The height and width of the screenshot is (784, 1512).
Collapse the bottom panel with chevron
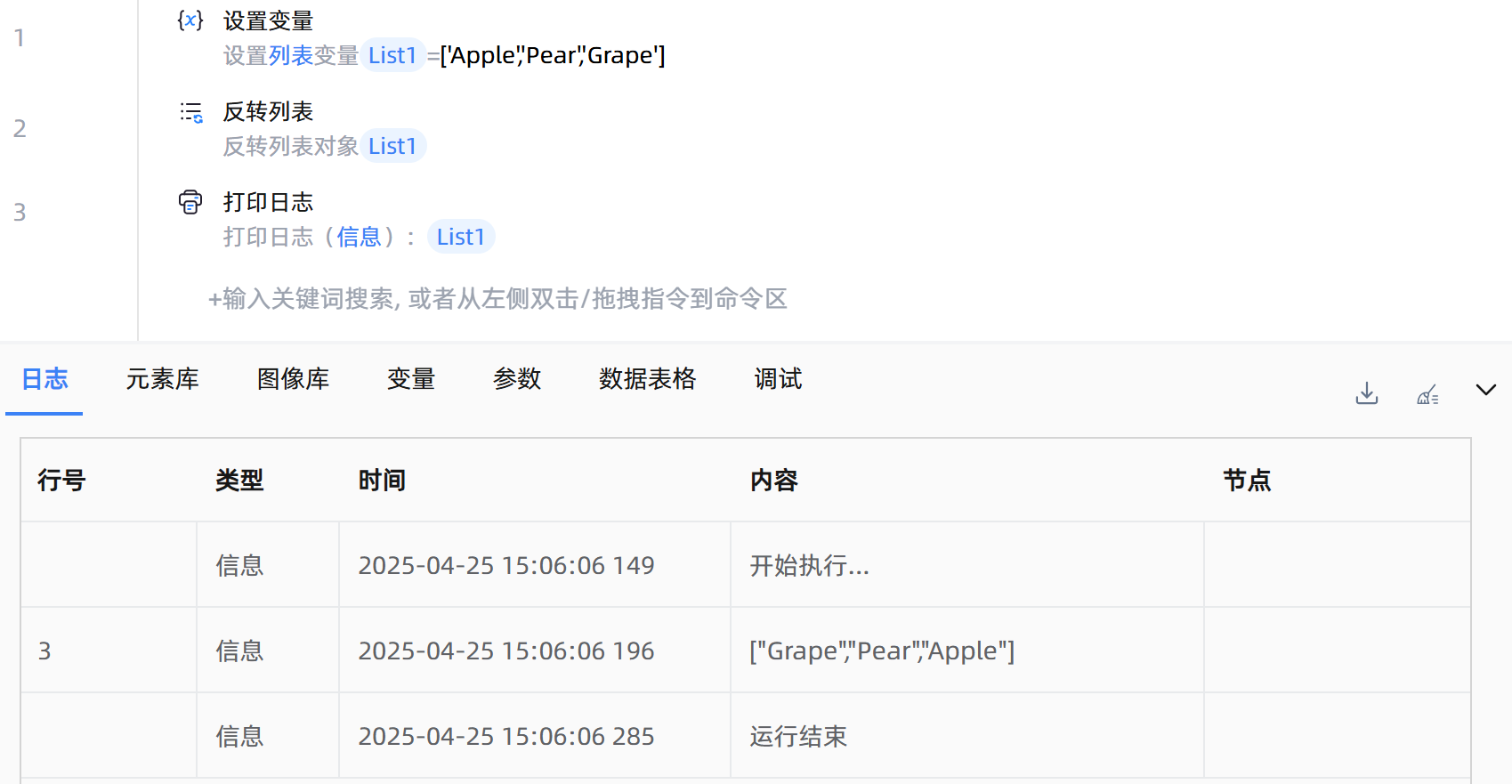coord(1485,390)
